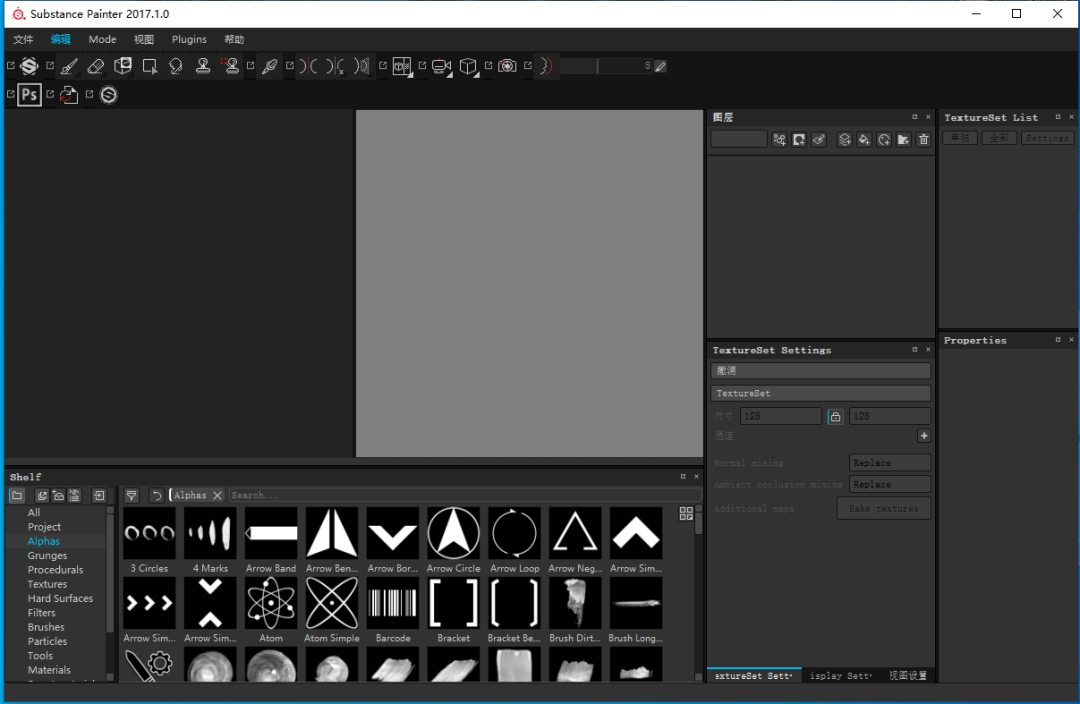
Task: Select the Clone stamp tool
Action: (202, 66)
